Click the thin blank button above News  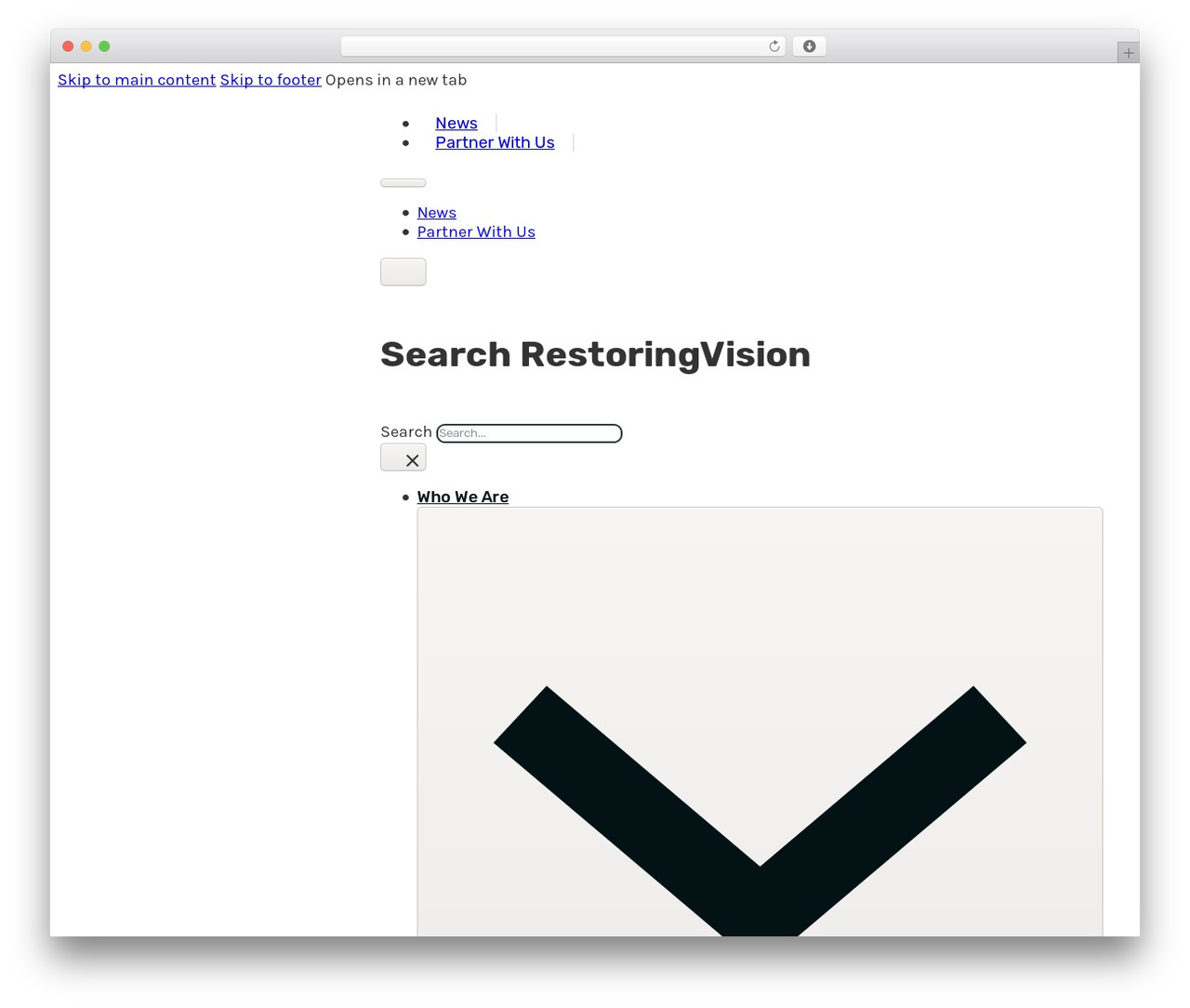(x=403, y=183)
